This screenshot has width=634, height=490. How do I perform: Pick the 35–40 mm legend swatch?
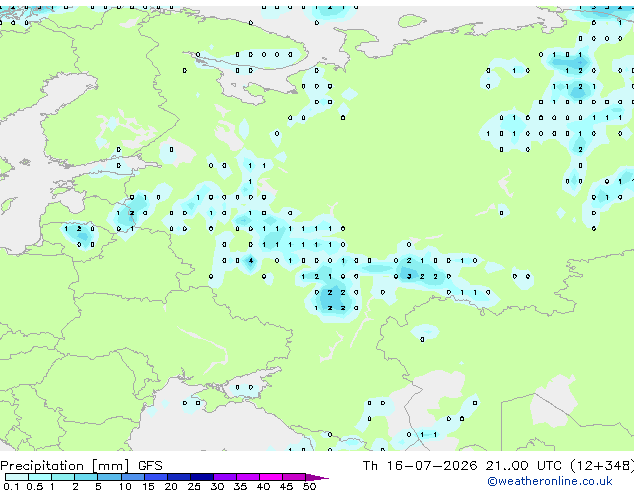[x=248, y=477]
